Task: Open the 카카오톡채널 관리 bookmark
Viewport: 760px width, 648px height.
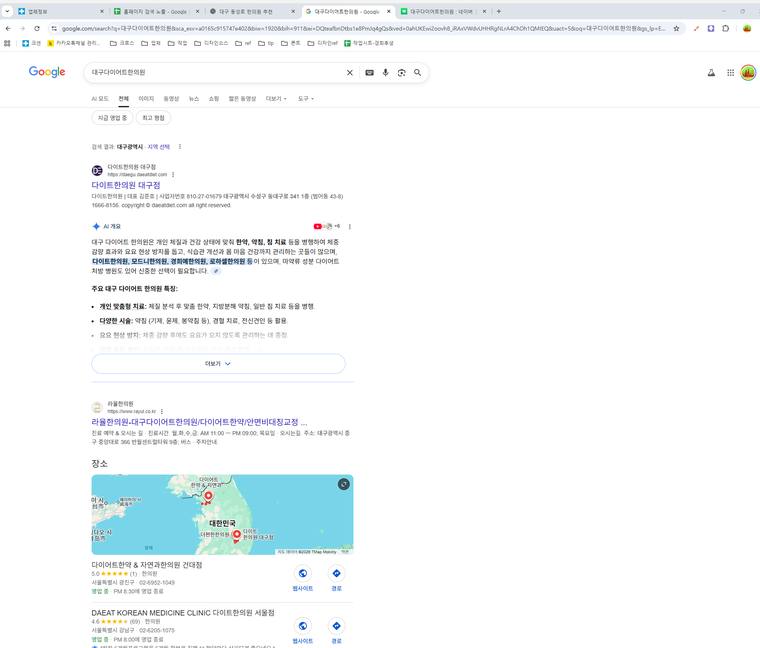Action: coord(73,43)
